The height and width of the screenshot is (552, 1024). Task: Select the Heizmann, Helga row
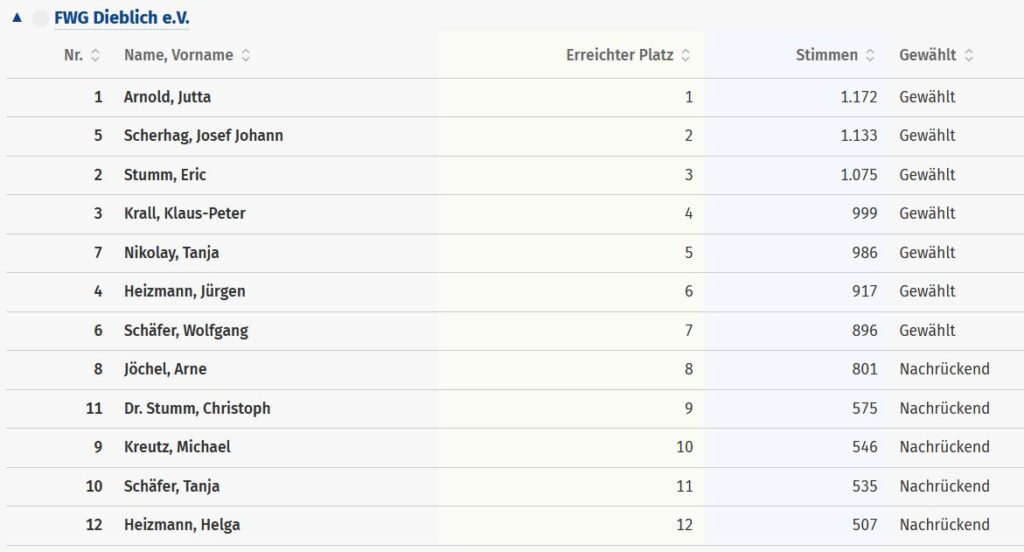coord(515,525)
